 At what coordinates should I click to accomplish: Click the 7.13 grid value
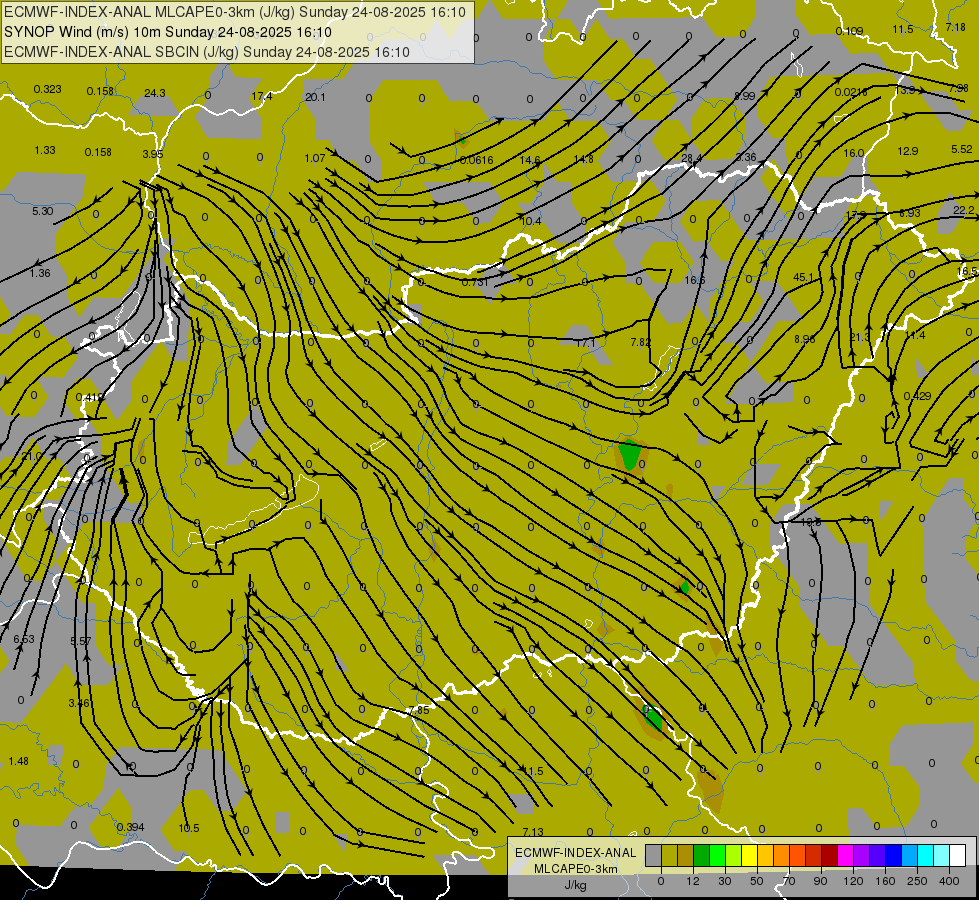click(533, 832)
